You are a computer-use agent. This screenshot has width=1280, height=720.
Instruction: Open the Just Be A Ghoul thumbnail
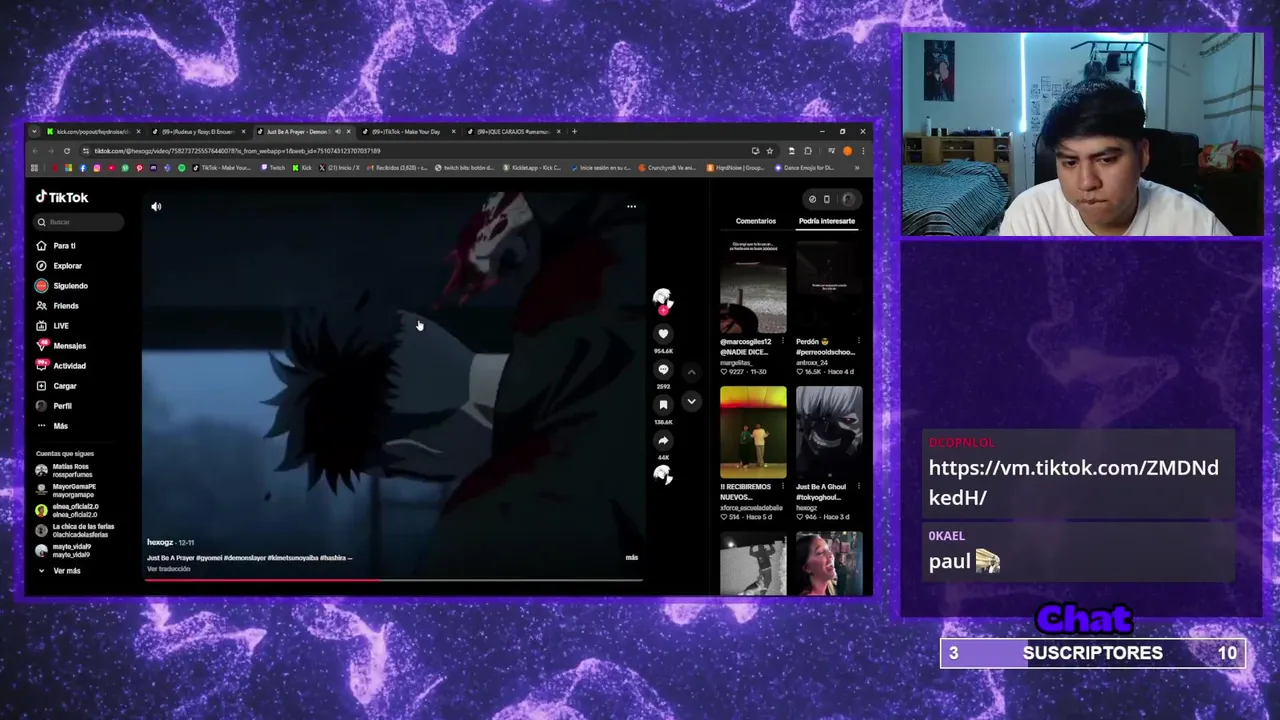coord(829,432)
